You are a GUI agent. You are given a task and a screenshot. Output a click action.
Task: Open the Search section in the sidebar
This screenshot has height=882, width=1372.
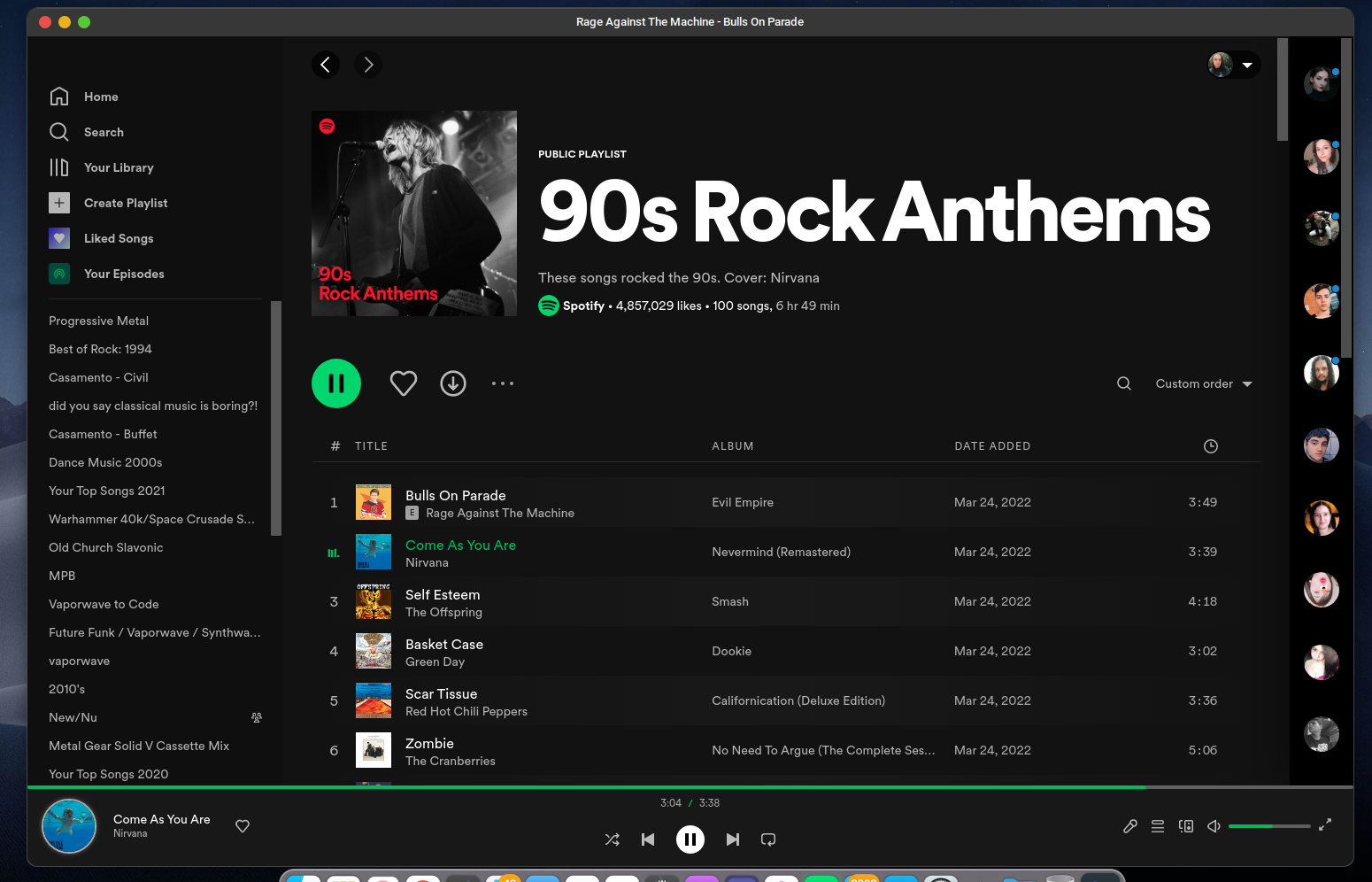[x=104, y=132]
